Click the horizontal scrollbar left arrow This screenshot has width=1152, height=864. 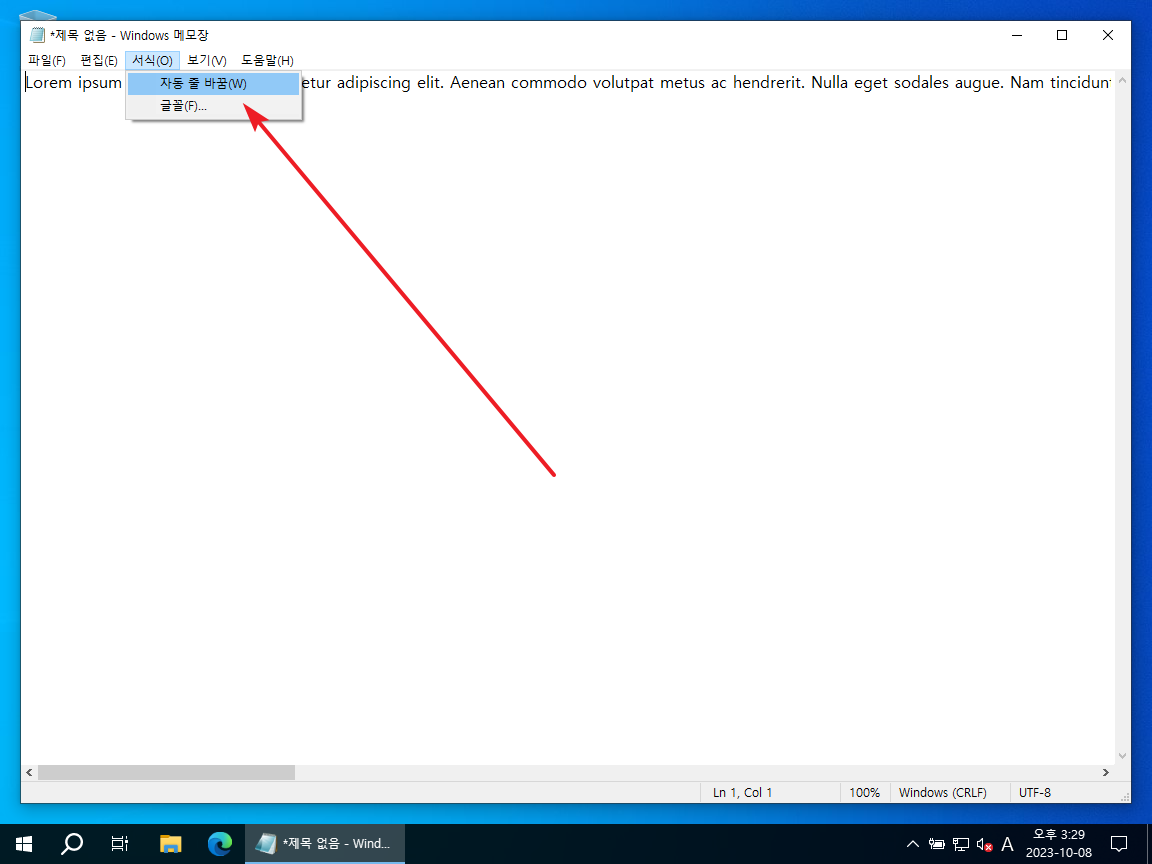coord(29,772)
